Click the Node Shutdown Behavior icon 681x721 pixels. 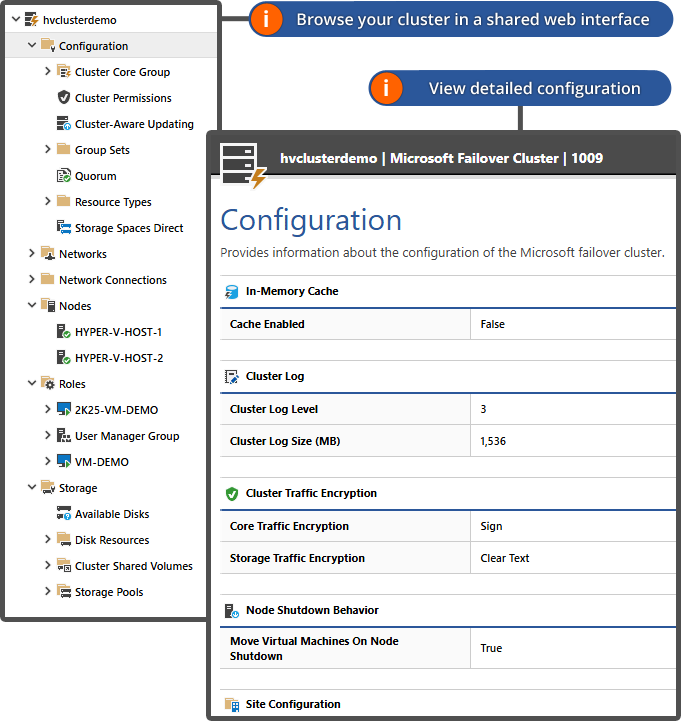point(232,611)
